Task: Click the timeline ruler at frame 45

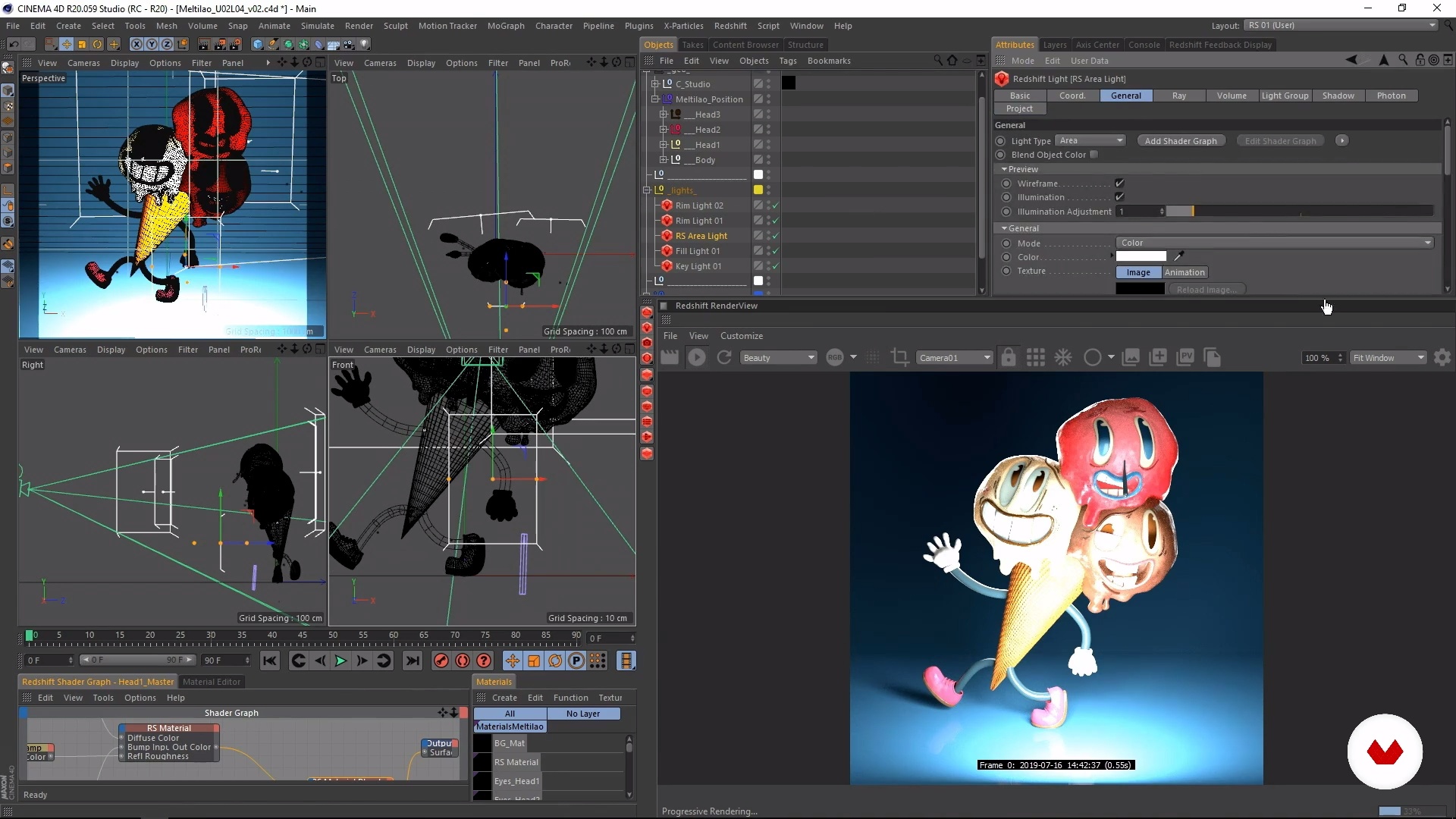Action: pyautogui.click(x=303, y=635)
